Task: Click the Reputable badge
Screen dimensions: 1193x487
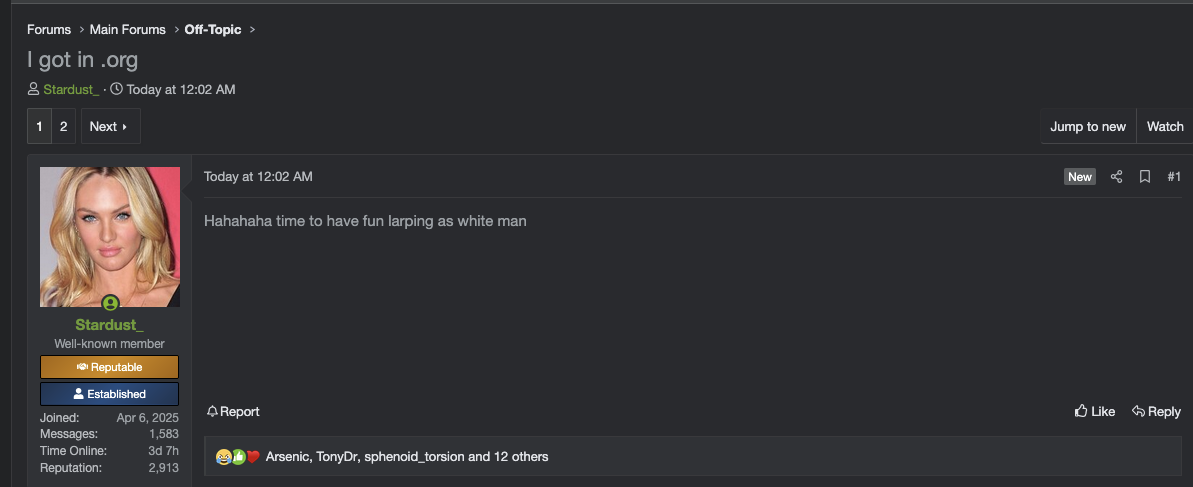Action: click(110, 367)
